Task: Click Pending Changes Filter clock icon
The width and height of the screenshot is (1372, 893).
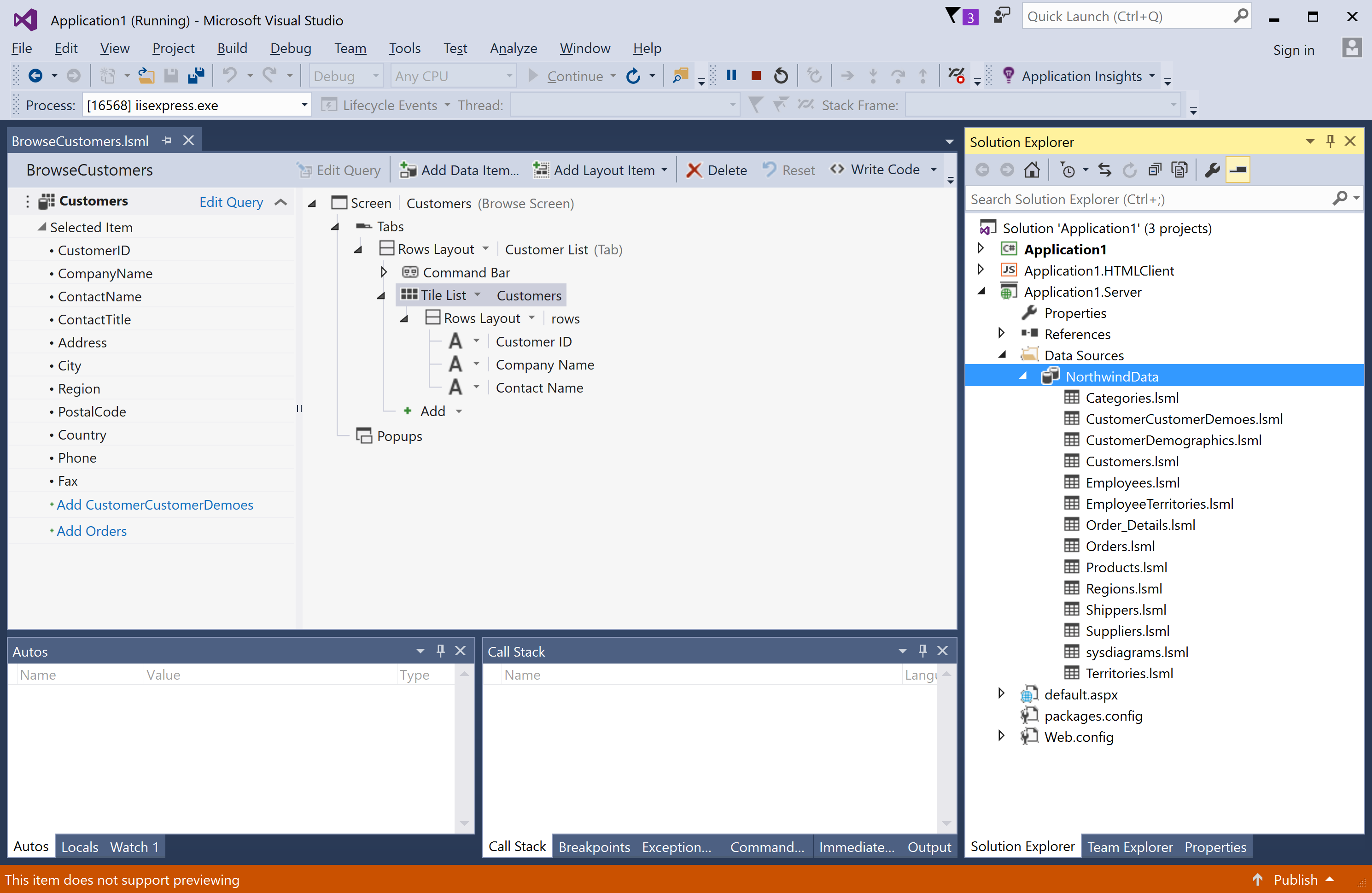Action: pos(1068,170)
